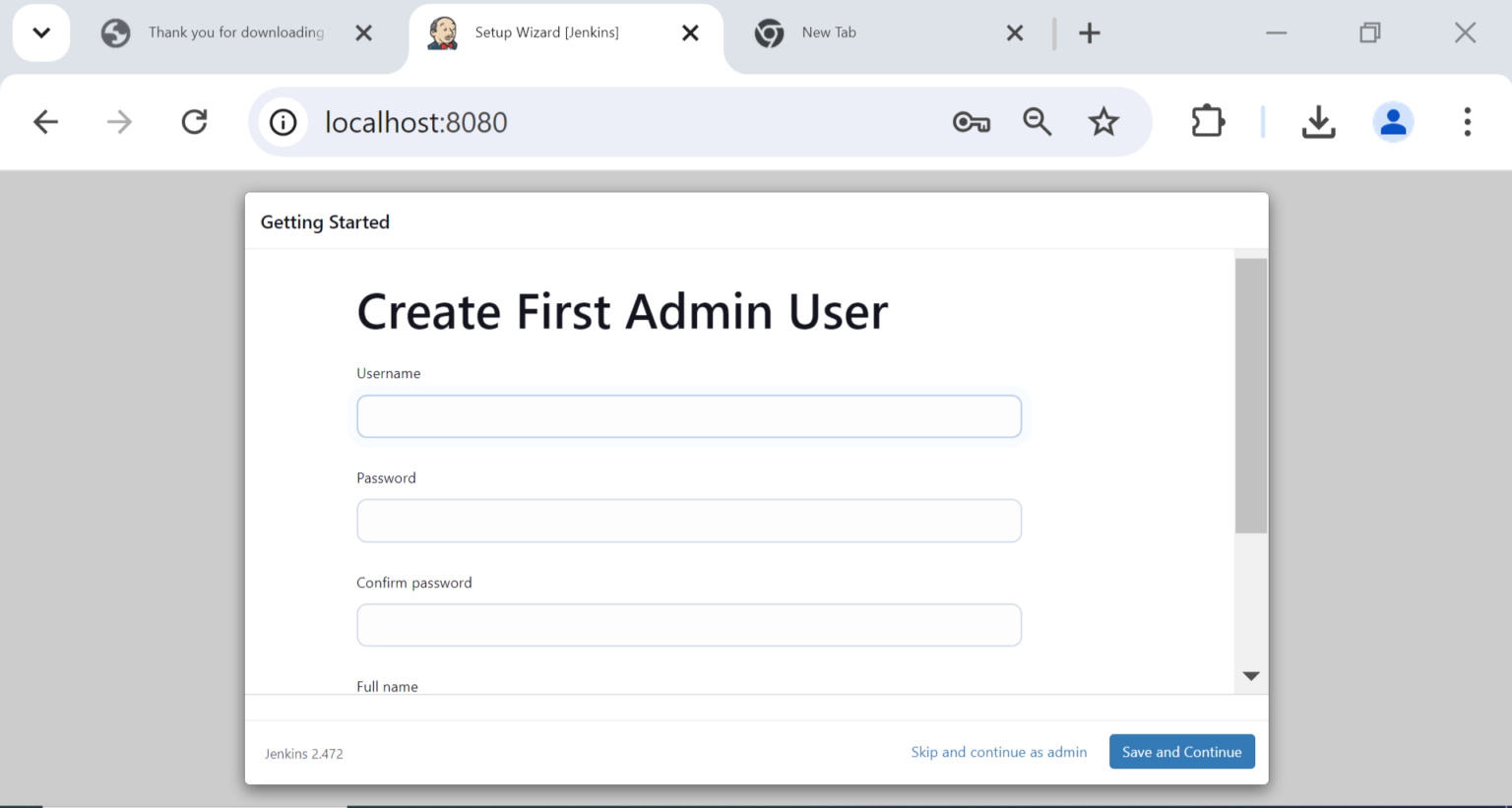Open the password manager key icon
The height and width of the screenshot is (808, 1512).
[x=971, y=122]
